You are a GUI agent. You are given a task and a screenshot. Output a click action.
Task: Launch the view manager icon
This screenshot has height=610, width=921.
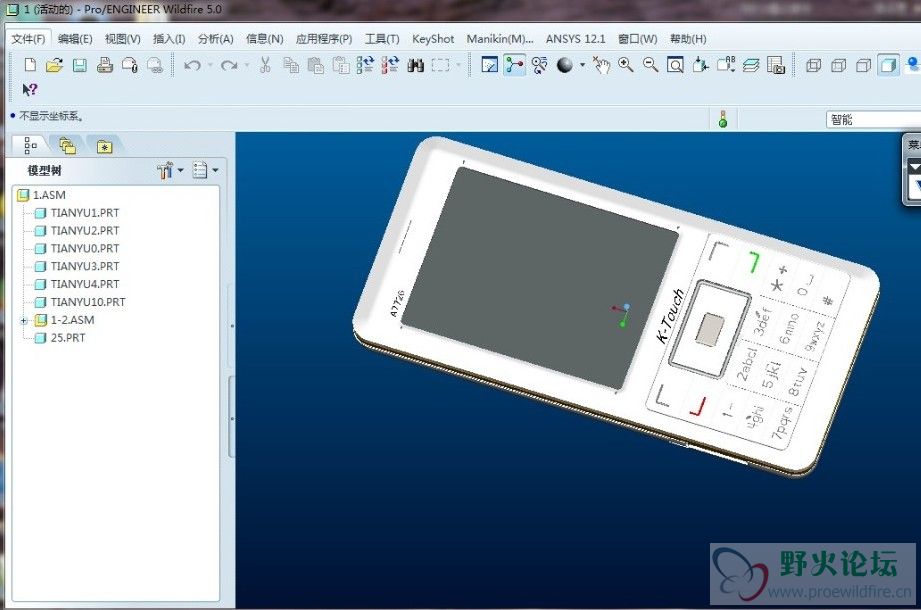pyautogui.click(x=776, y=65)
